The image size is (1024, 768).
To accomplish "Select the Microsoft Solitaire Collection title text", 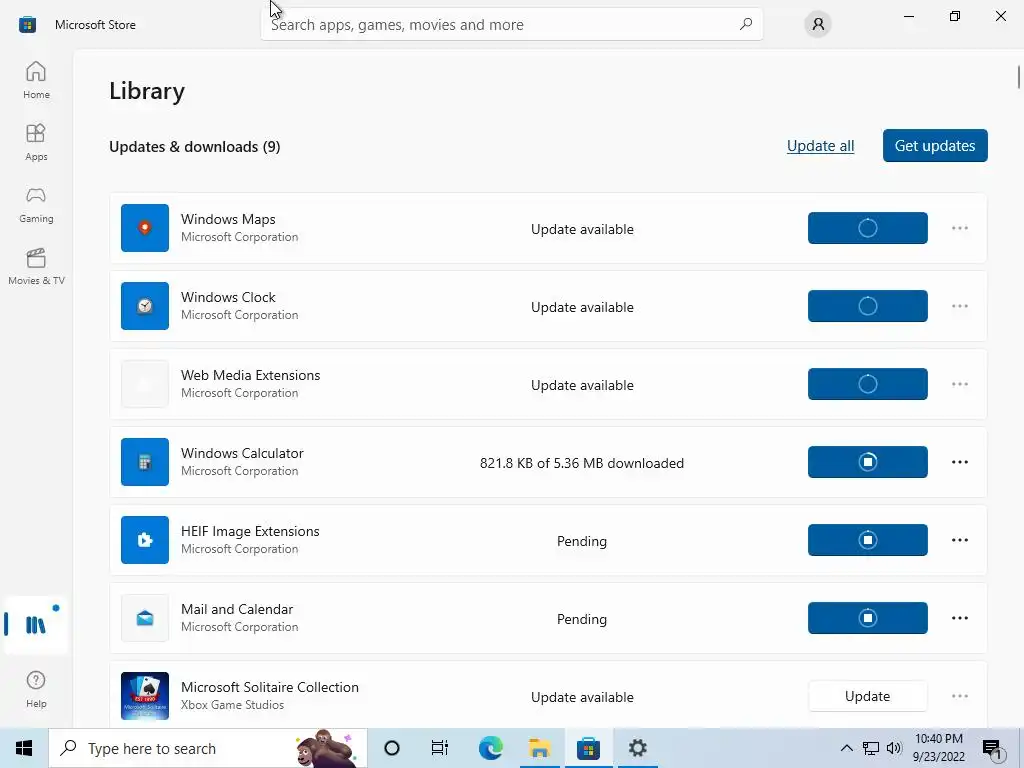I will pos(270,687).
